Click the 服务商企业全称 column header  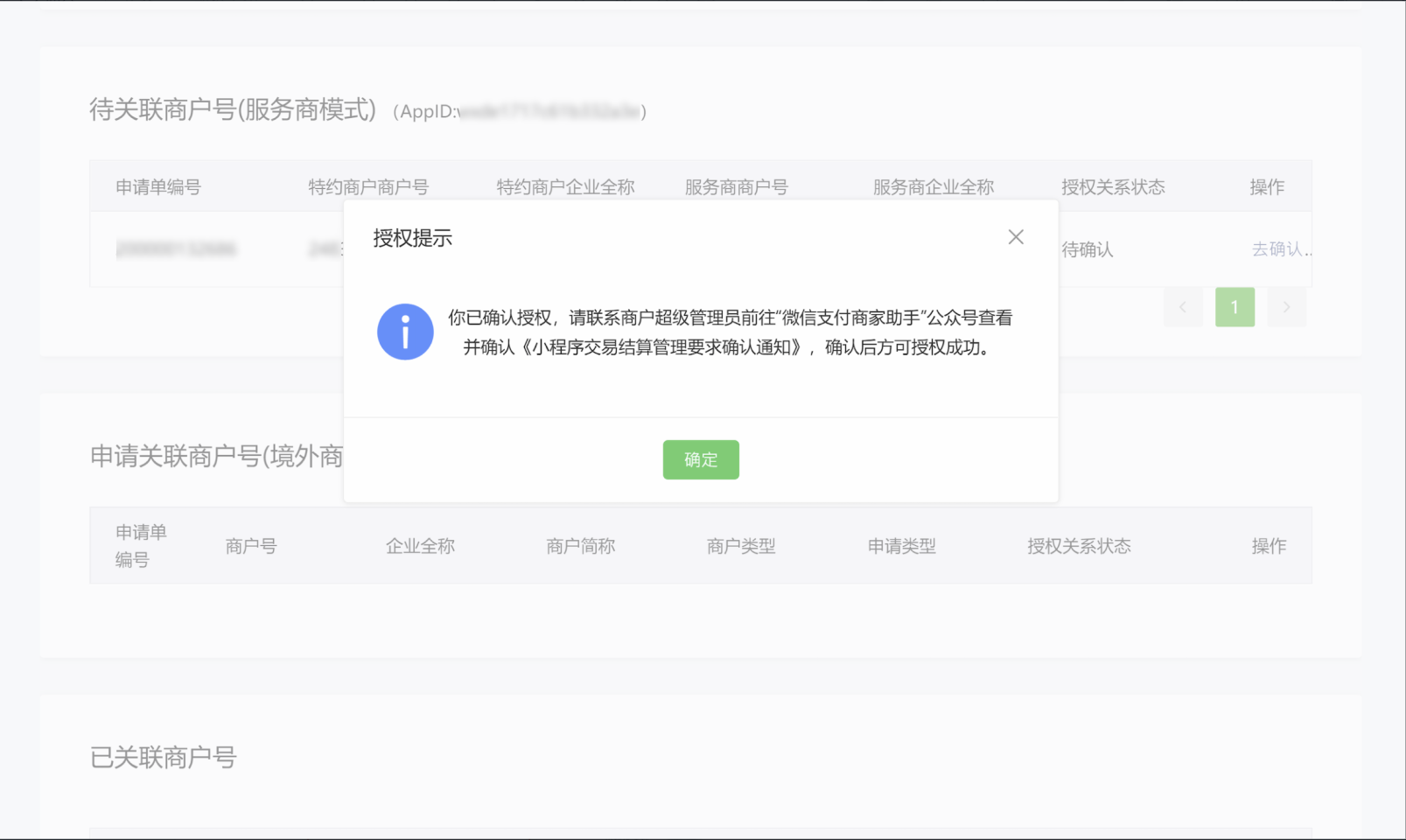tap(934, 187)
